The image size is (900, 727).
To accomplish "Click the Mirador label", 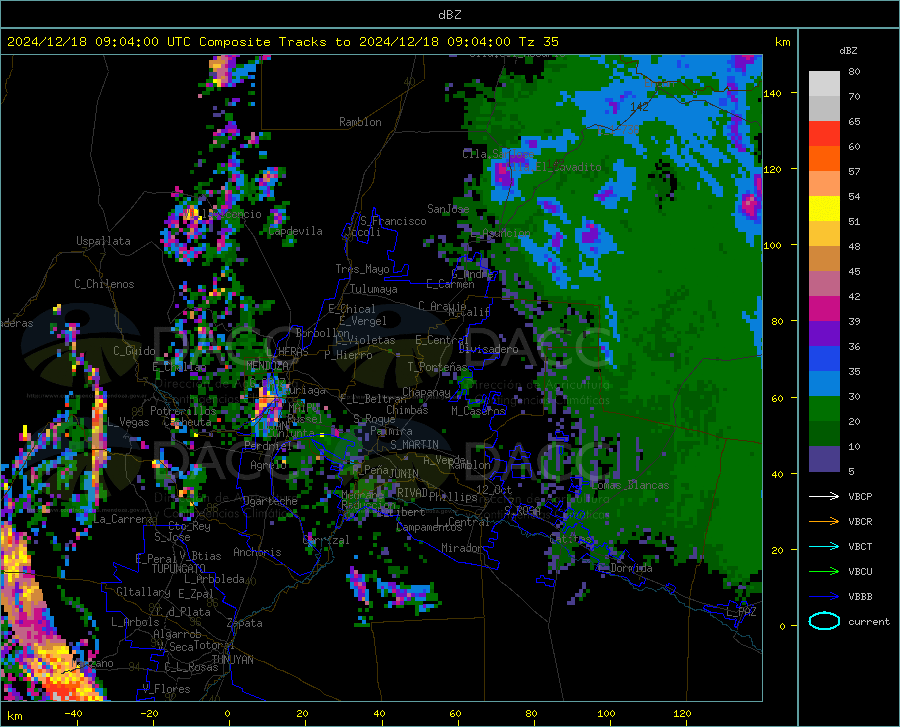I will click(x=461, y=549).
